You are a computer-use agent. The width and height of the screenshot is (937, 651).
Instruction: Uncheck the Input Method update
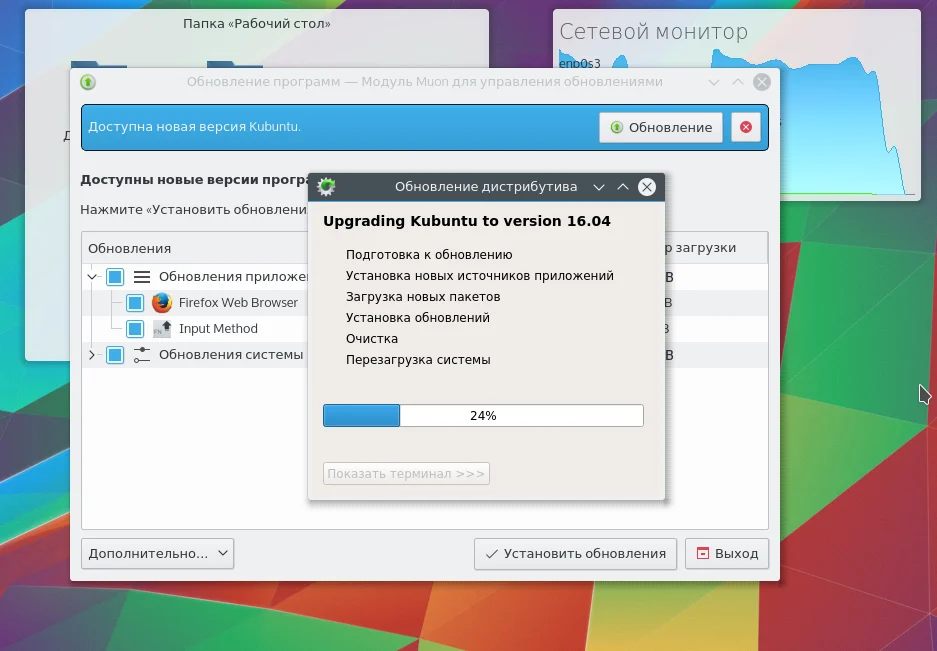pos(135,329)
